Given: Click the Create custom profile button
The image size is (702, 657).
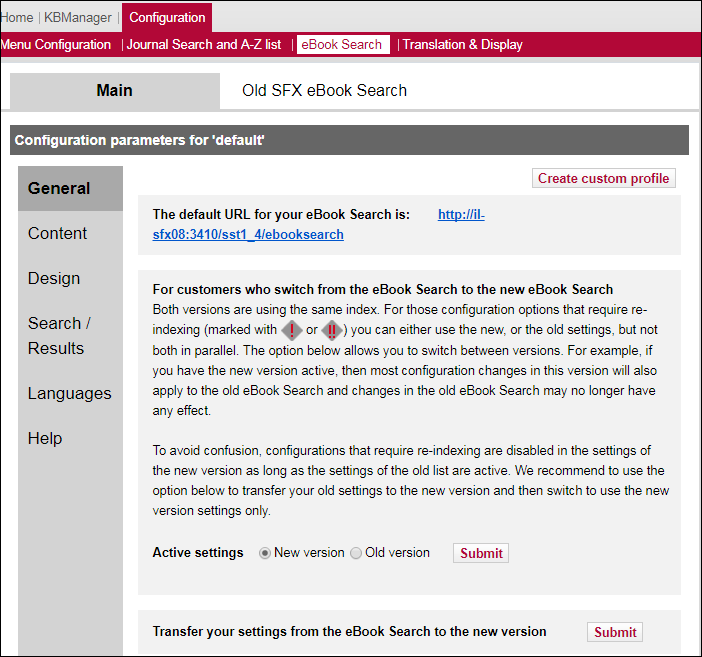Looking at the screenshot, I should tap(604, 178).
